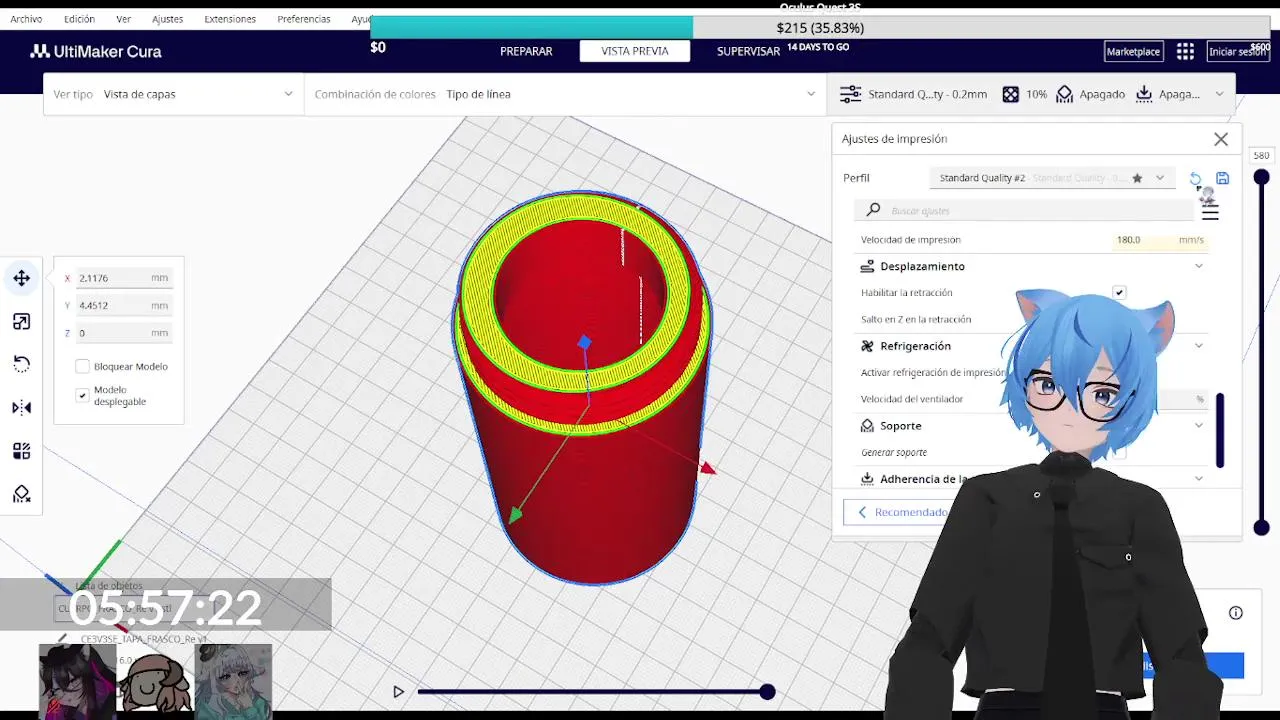This screenshot has width=1280, height=720.
Task: Collapse the print settings summary bar chevron
Action: click(1219, 94)
